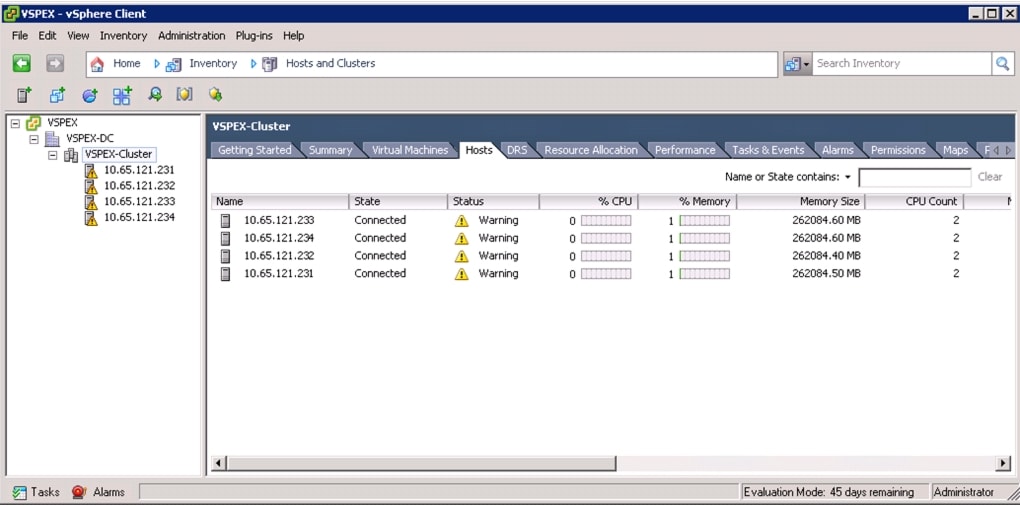Click the second toolbar icon with green plus
This screenshot has width=1020, height=507.
pyautogui.click(x=57, y=95)
